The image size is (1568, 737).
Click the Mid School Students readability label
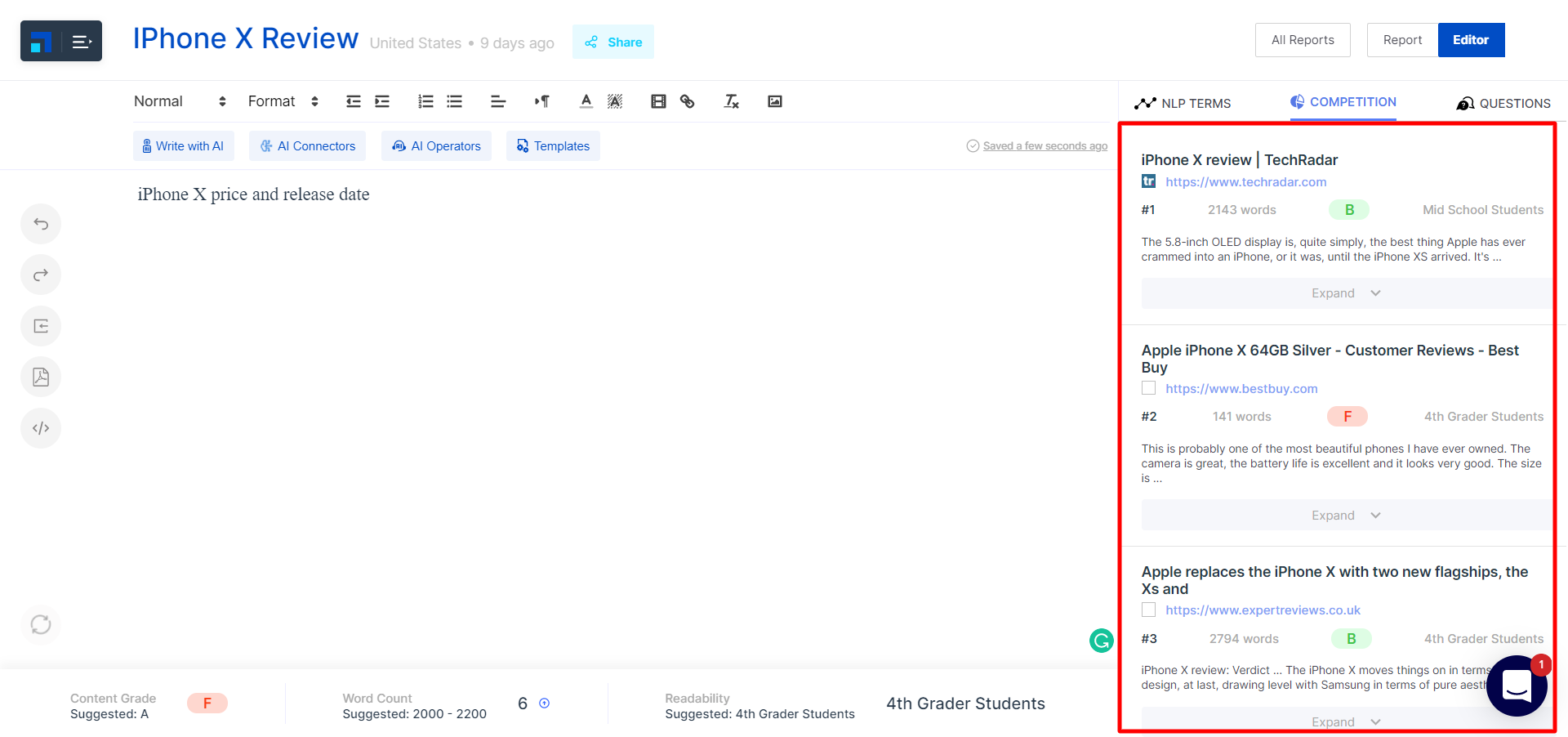1483,210
